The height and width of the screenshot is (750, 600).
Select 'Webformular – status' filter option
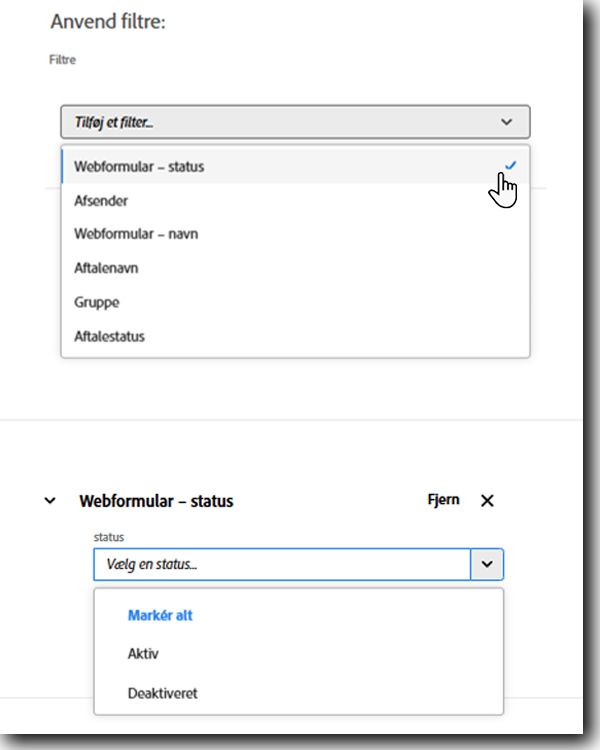295,166
